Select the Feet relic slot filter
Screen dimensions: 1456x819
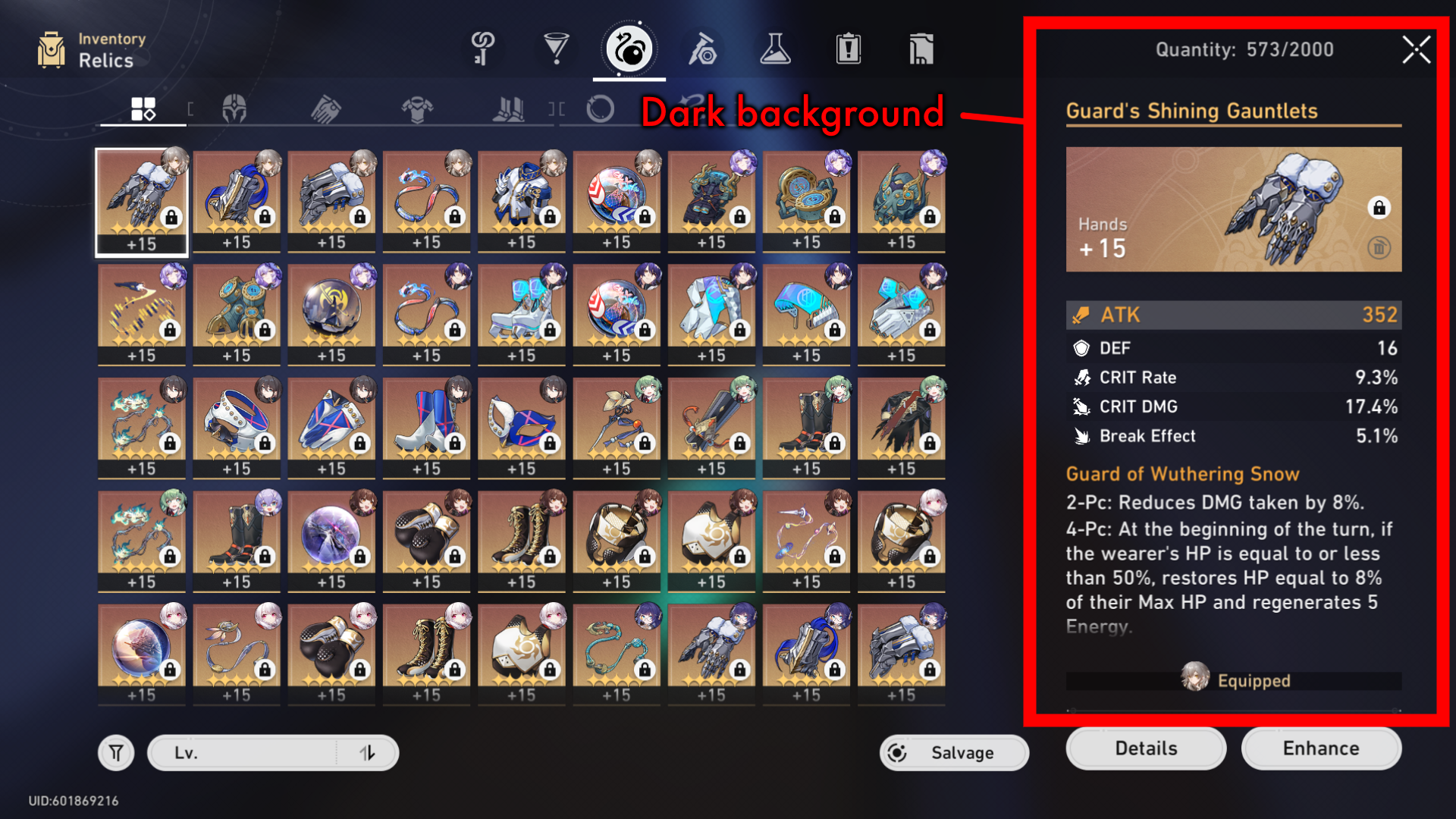point(508,109)
